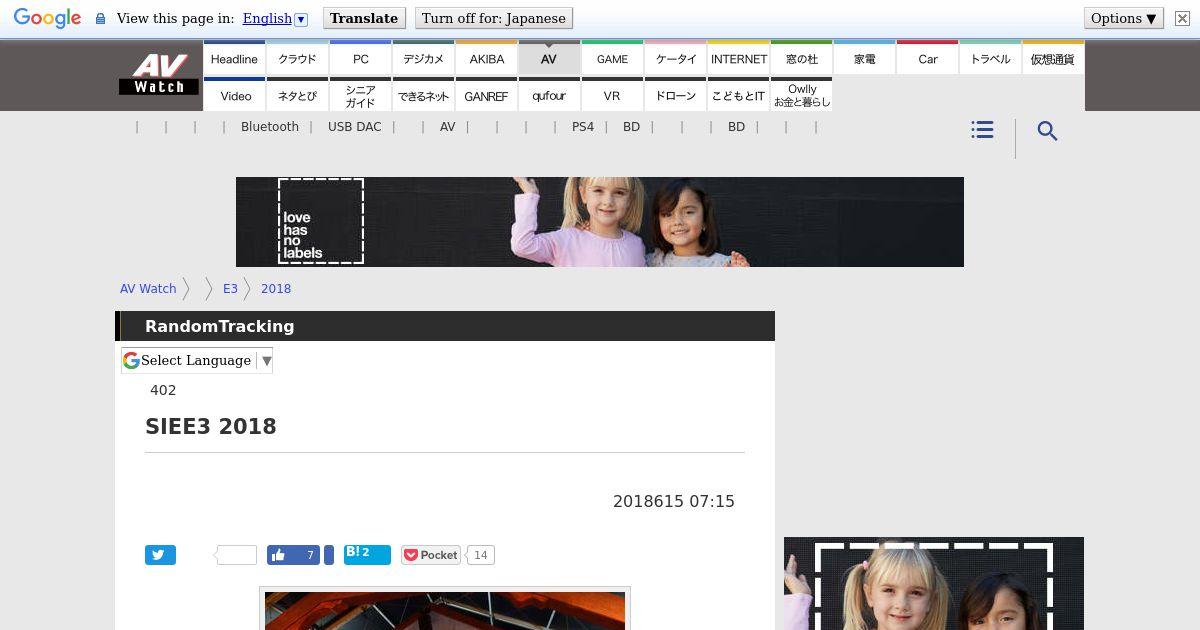Open the 家電 tab

(864, 59)
